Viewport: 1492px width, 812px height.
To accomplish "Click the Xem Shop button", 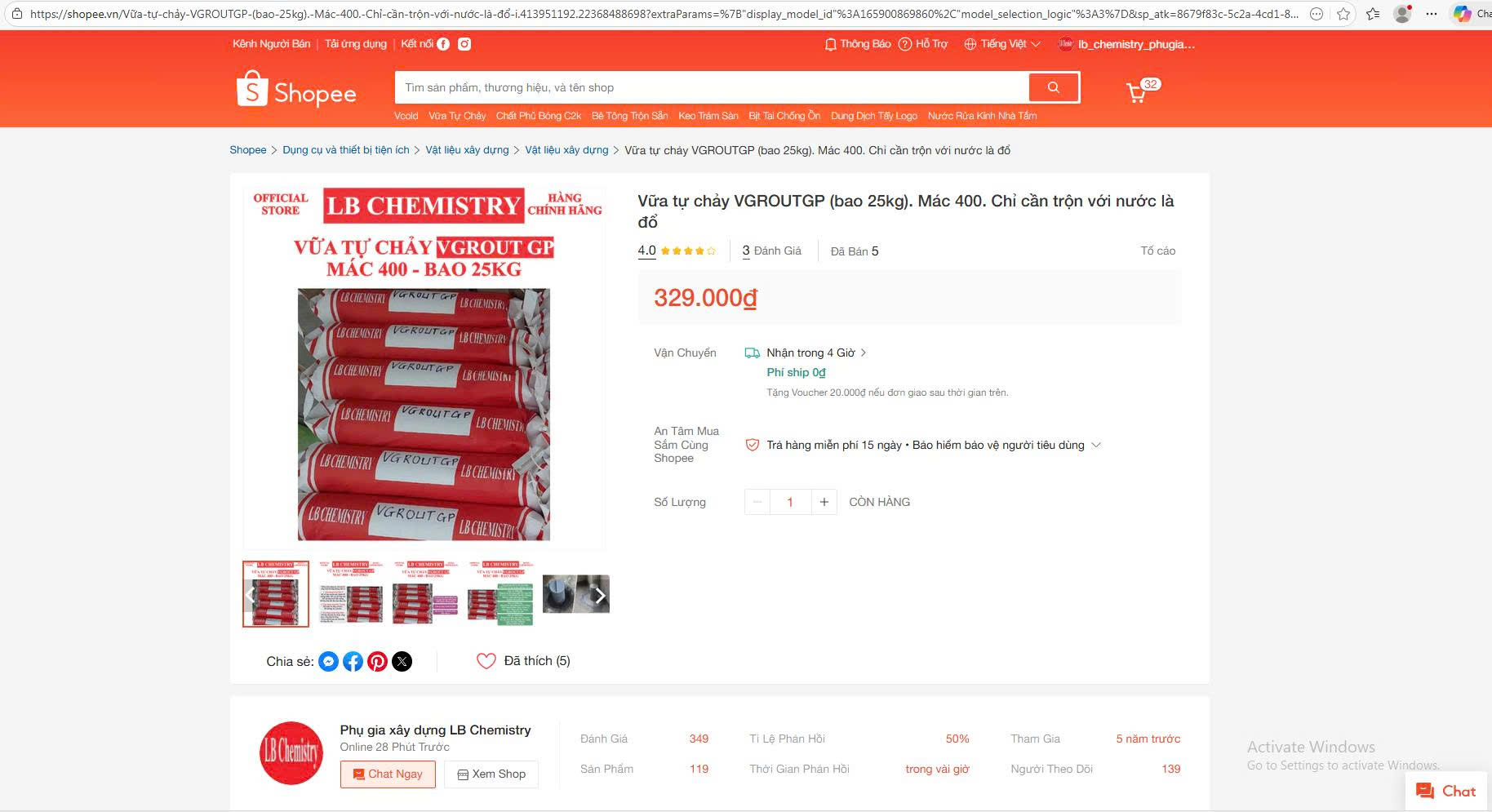I will (491, 774).
